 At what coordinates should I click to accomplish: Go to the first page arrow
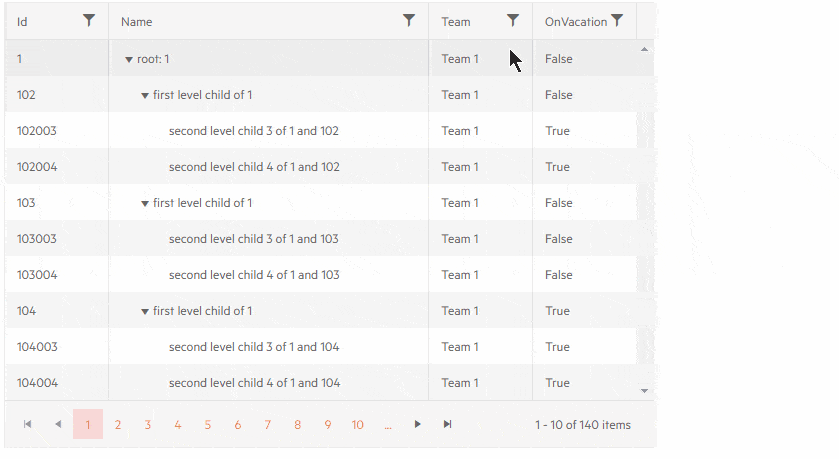[x=28, y=425]
